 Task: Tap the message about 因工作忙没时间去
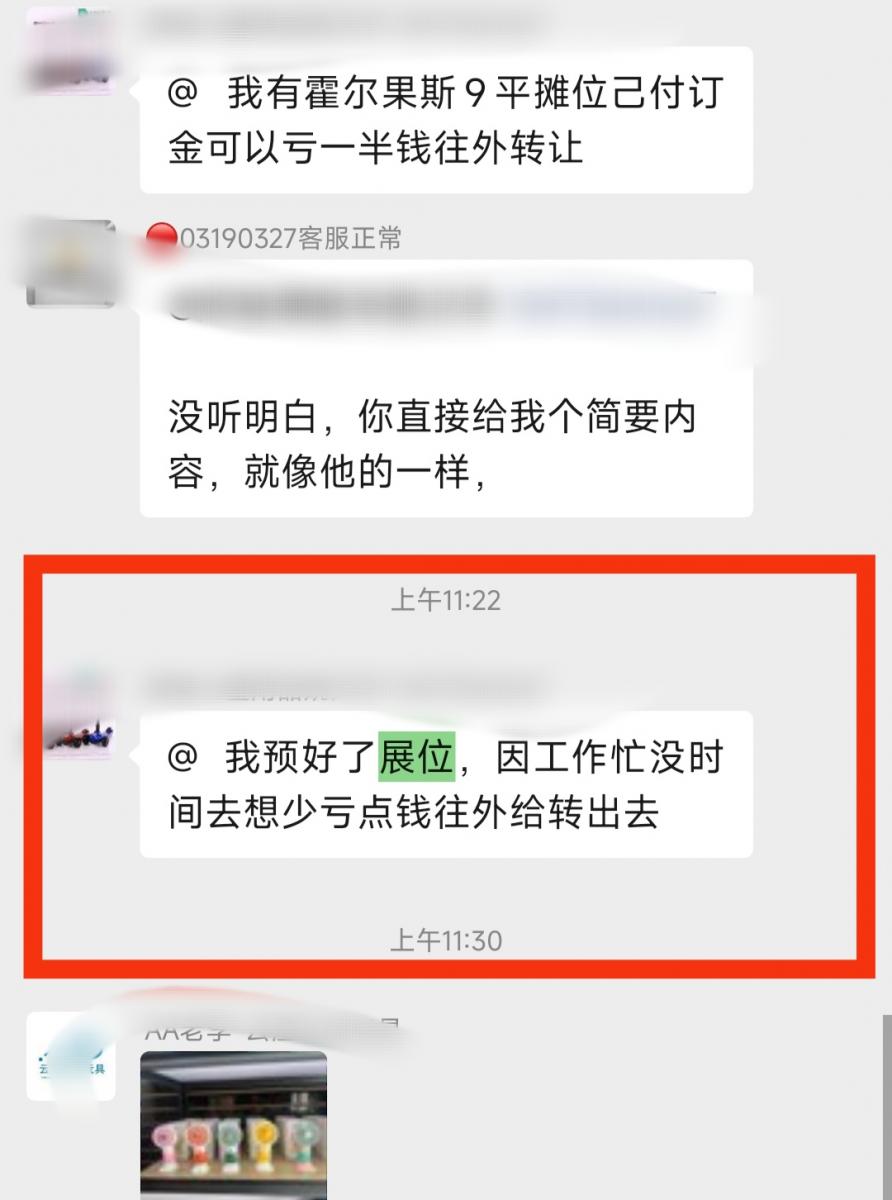(x=446, y=784)
